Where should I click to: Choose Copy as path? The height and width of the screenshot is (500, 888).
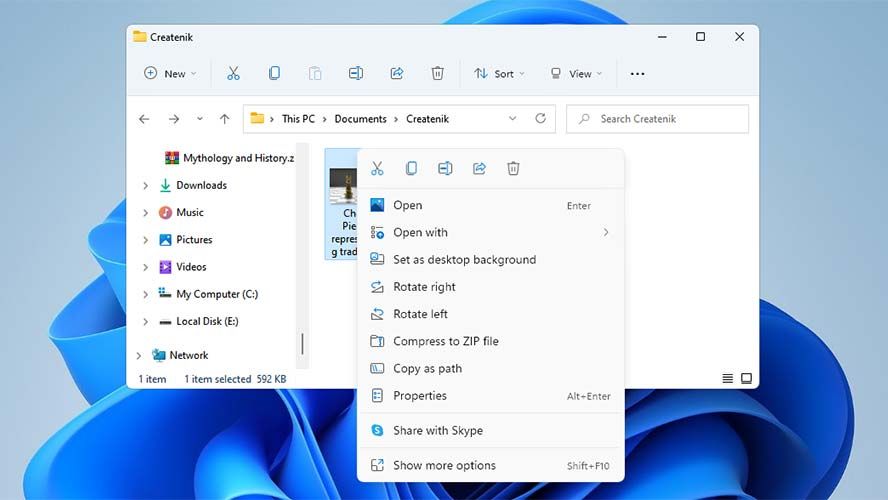490,368
